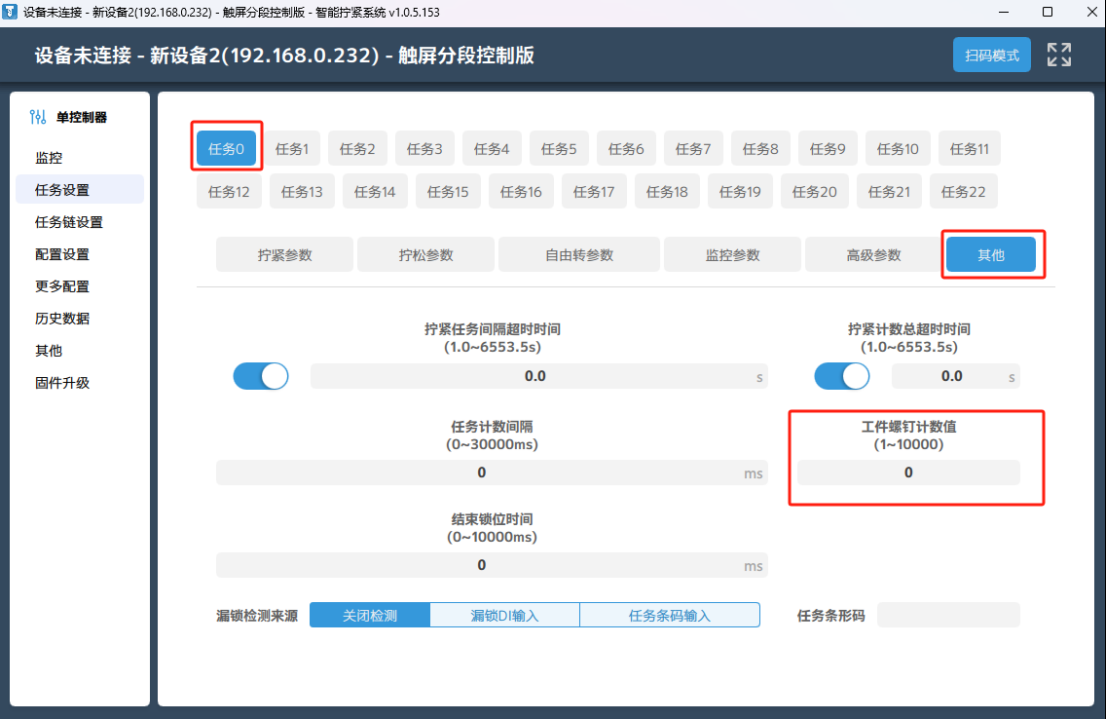Click the 扫码模式 button
Viewport: 1106px width, 719px height.
point(992,55)
